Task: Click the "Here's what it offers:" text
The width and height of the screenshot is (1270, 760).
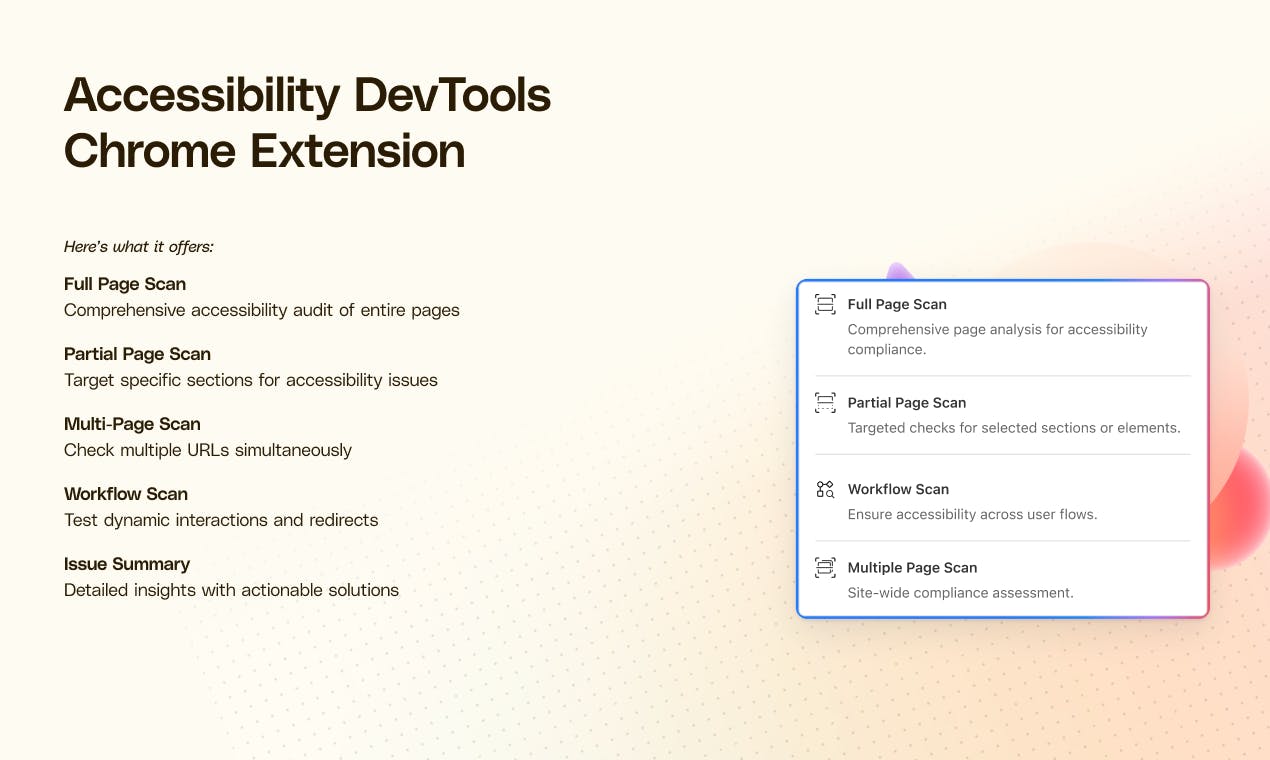Action: point(139,246)
